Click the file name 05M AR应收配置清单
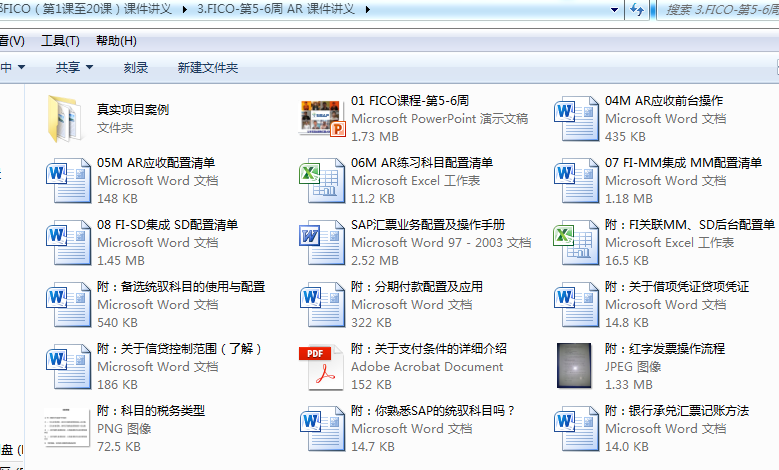Image resolution: width=779 pixels, height=470 pixels. click(156, 163)
